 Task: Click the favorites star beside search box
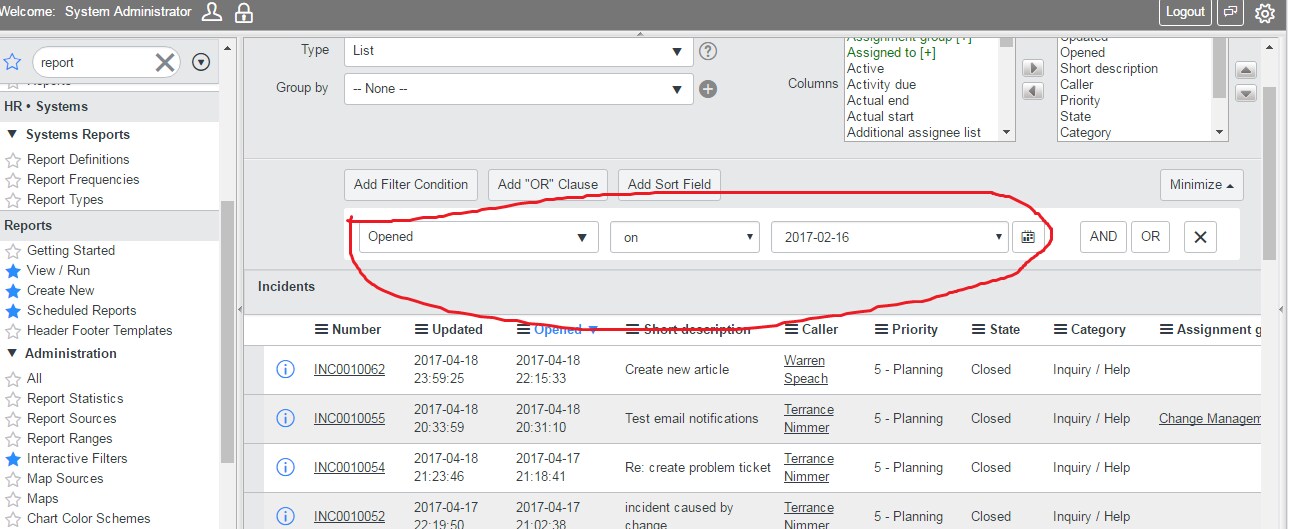pyautogui.click(x=12, y=62)
